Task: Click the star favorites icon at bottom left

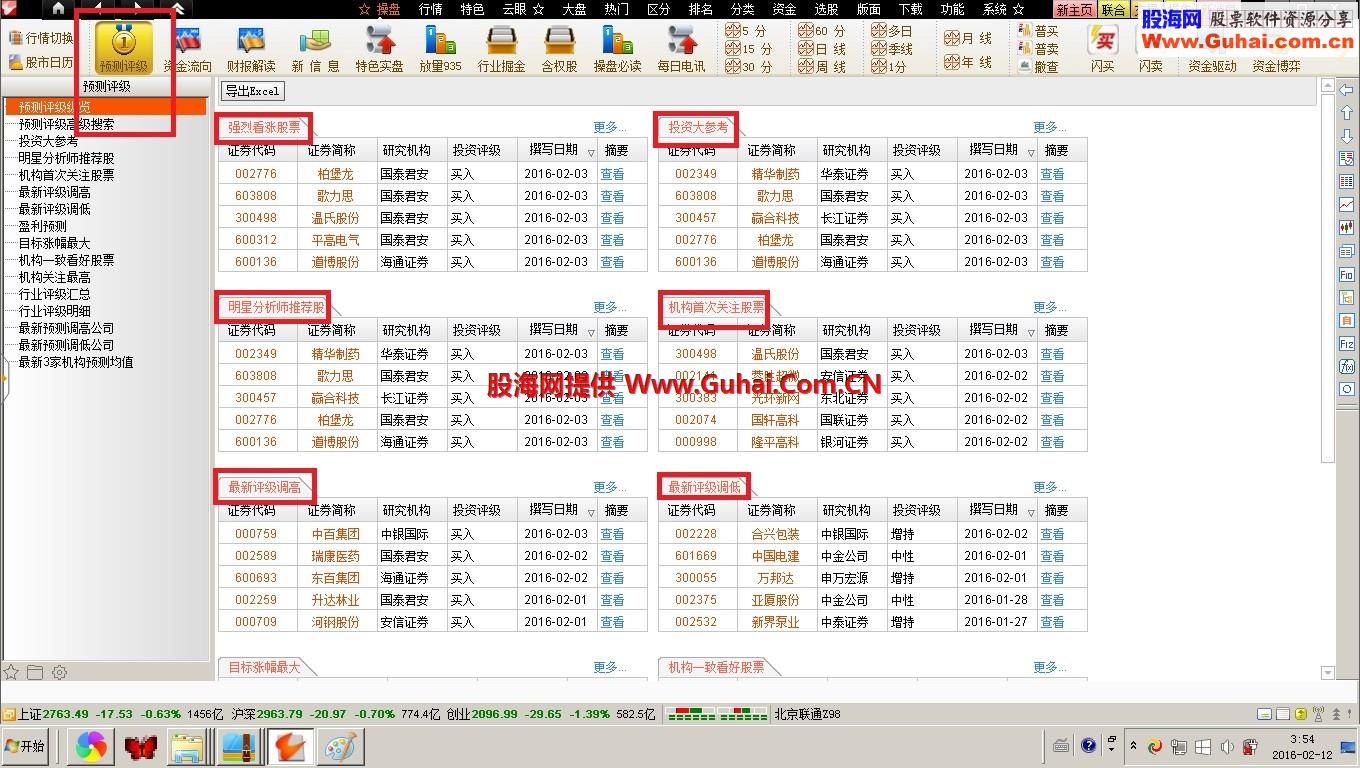Action: pyautogui.click(x=11, y=672)
